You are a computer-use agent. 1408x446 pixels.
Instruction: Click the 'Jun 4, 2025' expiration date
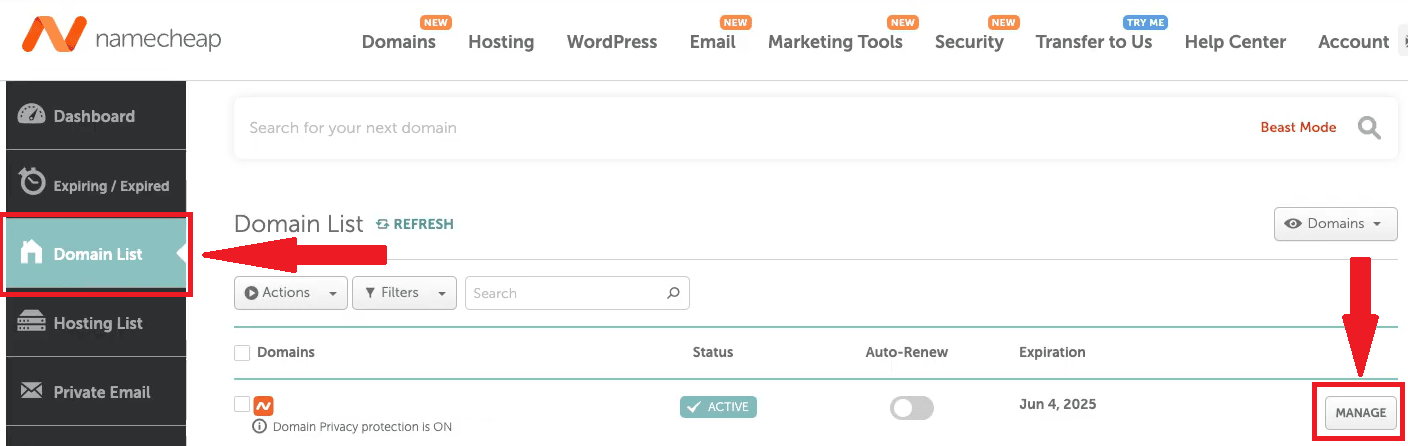pos(1058,404)
